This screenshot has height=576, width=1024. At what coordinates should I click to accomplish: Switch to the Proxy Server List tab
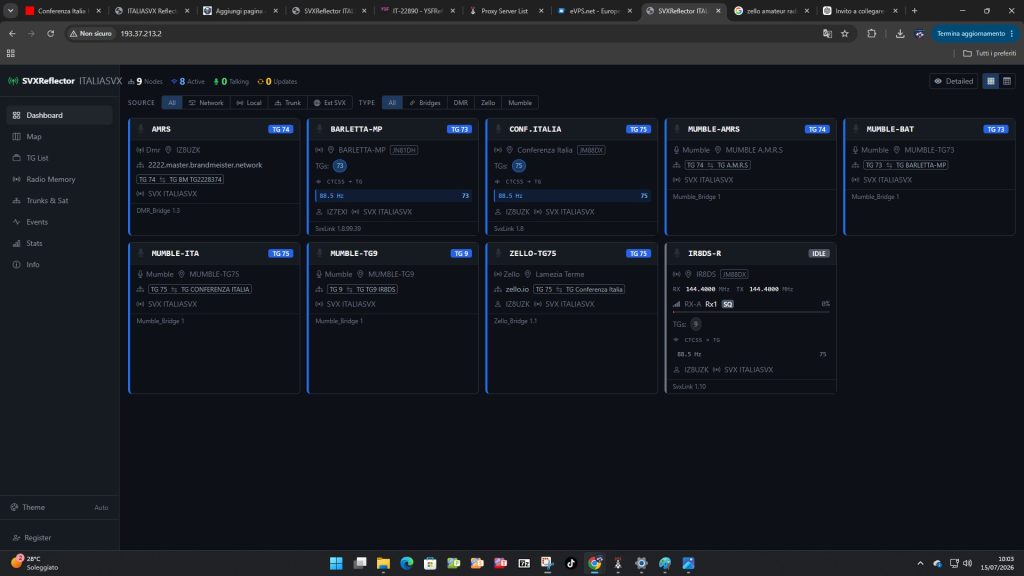point(504,11)
